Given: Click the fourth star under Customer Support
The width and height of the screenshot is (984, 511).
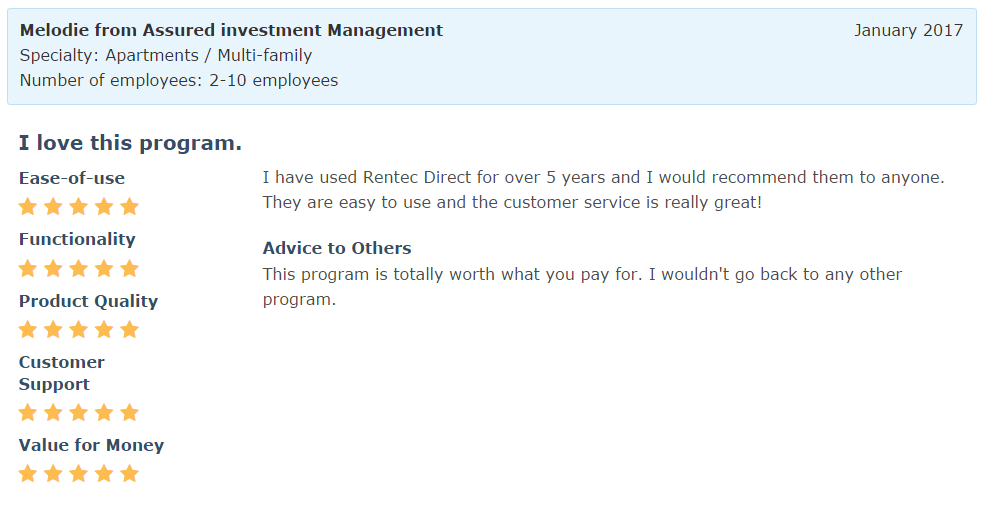Looking at the screenshot, I should coord(104,413).
